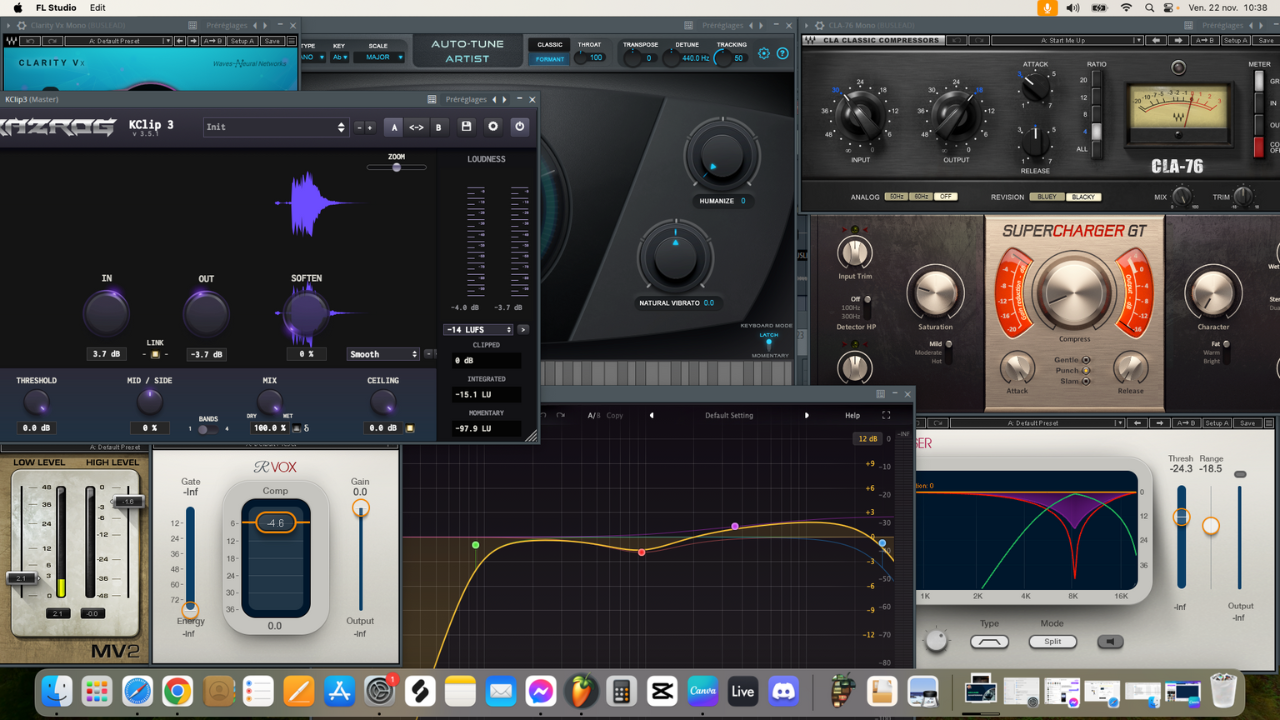Click the macOS microphone menu bar icon
Image resolution: width=1280 pixels, height=720 pixels.
click(1047, 8)
